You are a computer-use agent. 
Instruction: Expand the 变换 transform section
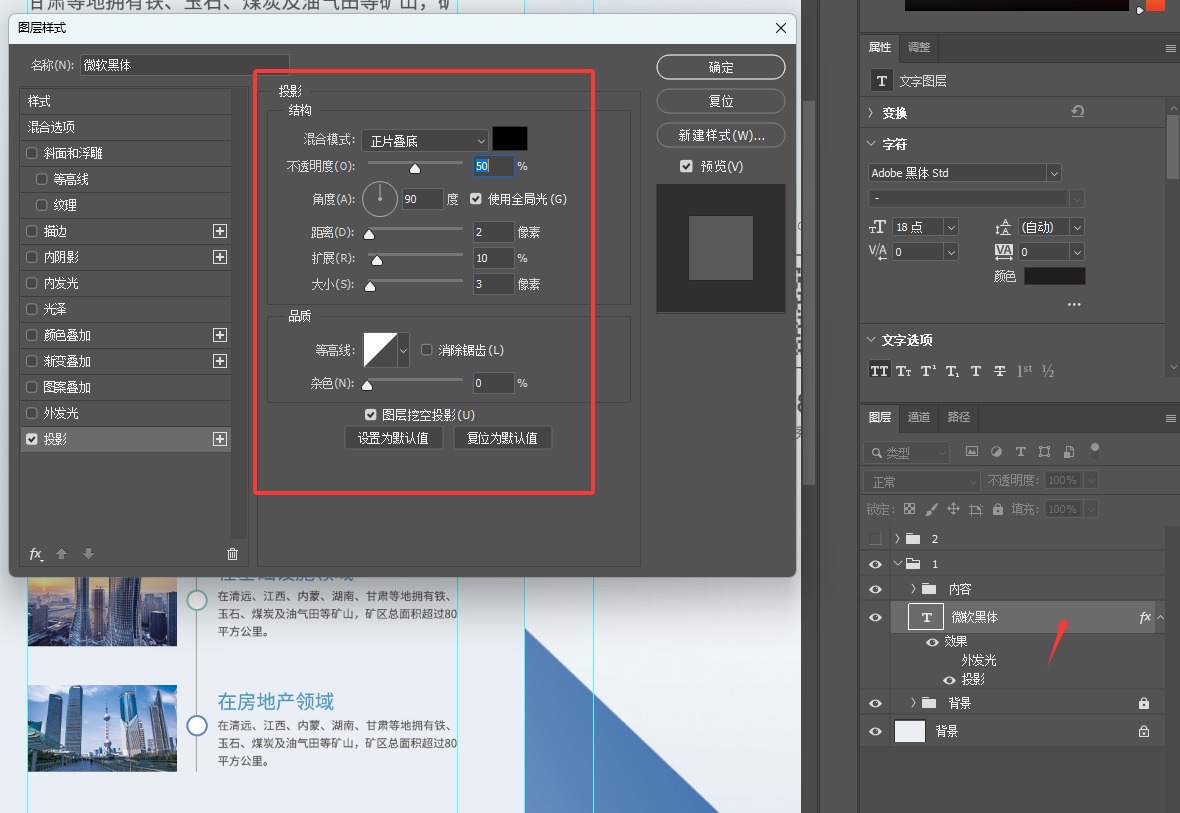point(871,113)
